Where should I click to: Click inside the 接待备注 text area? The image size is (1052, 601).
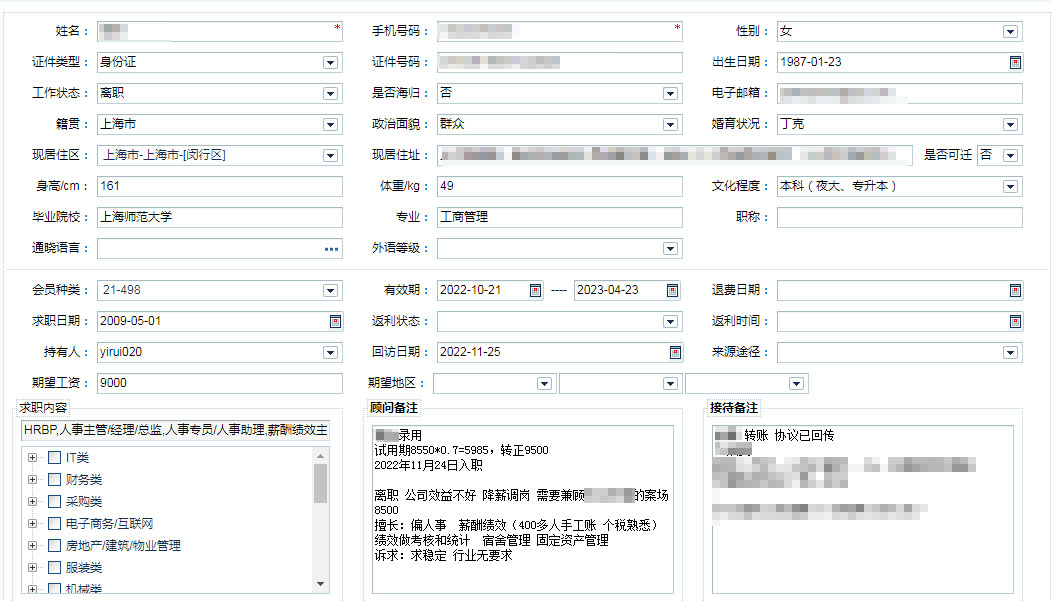863,510
